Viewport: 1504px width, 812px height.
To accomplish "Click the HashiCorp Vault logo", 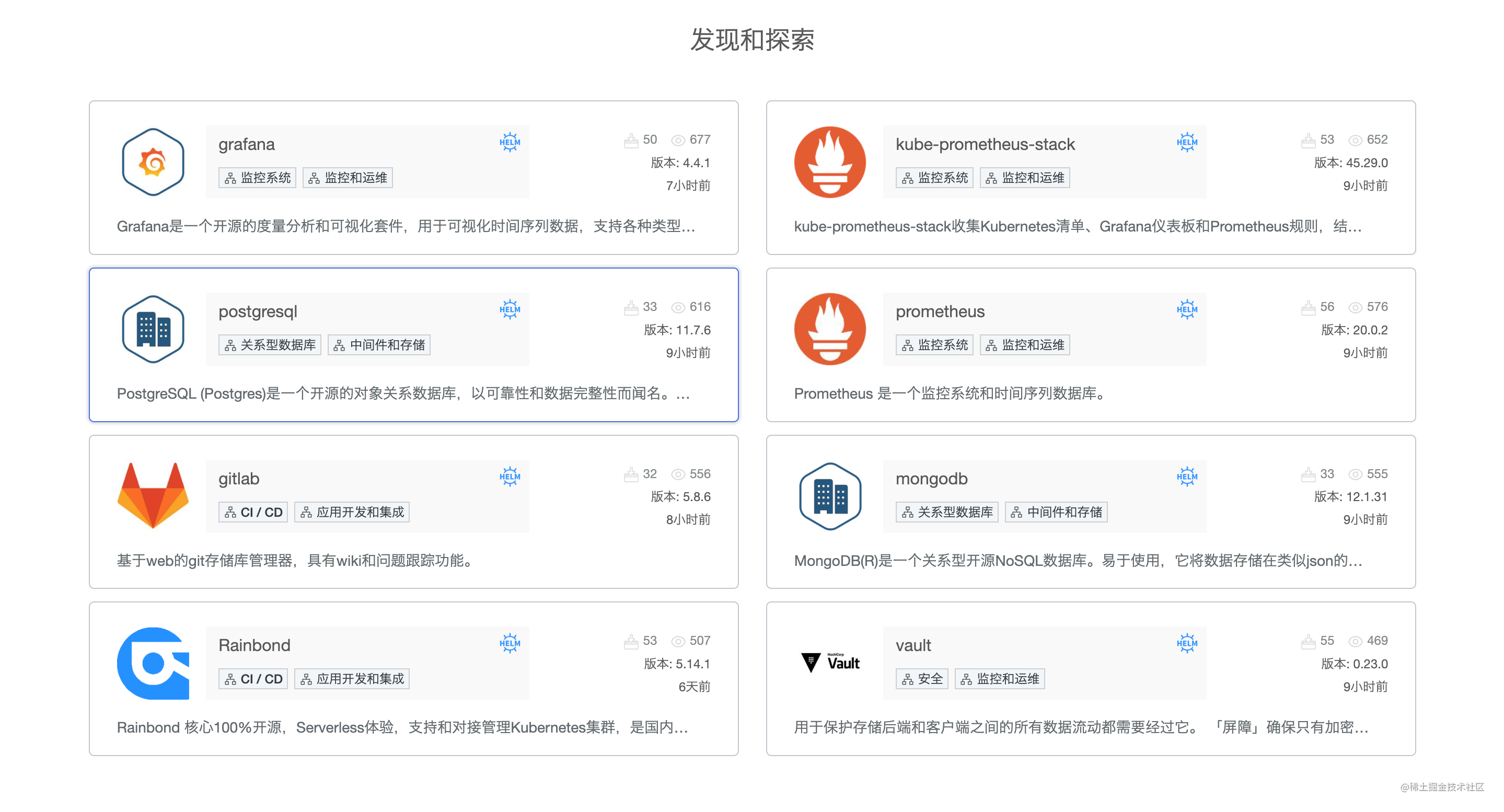I will [x=830, y=663].
